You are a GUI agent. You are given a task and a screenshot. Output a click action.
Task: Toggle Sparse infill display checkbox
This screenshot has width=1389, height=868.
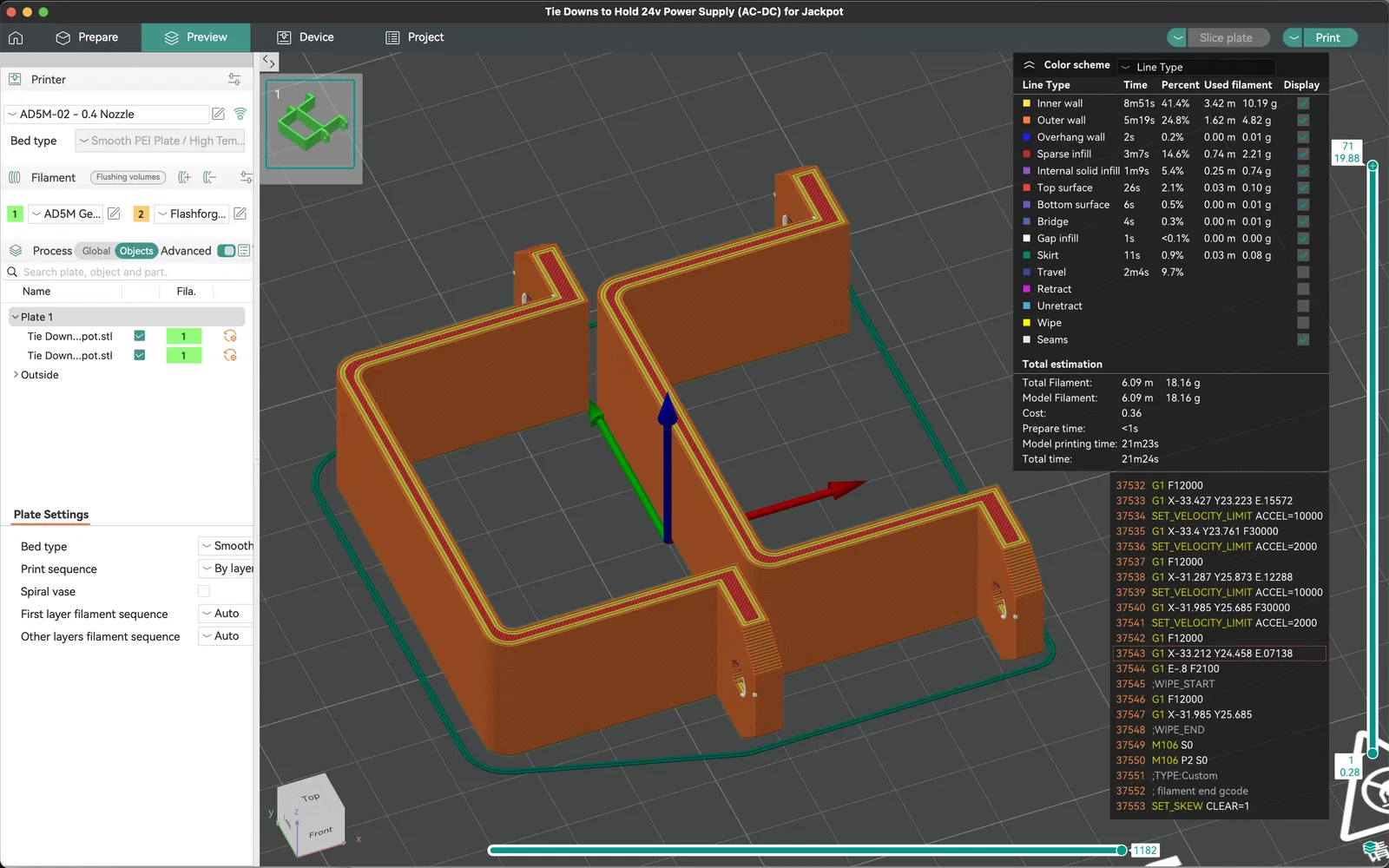1303,154
